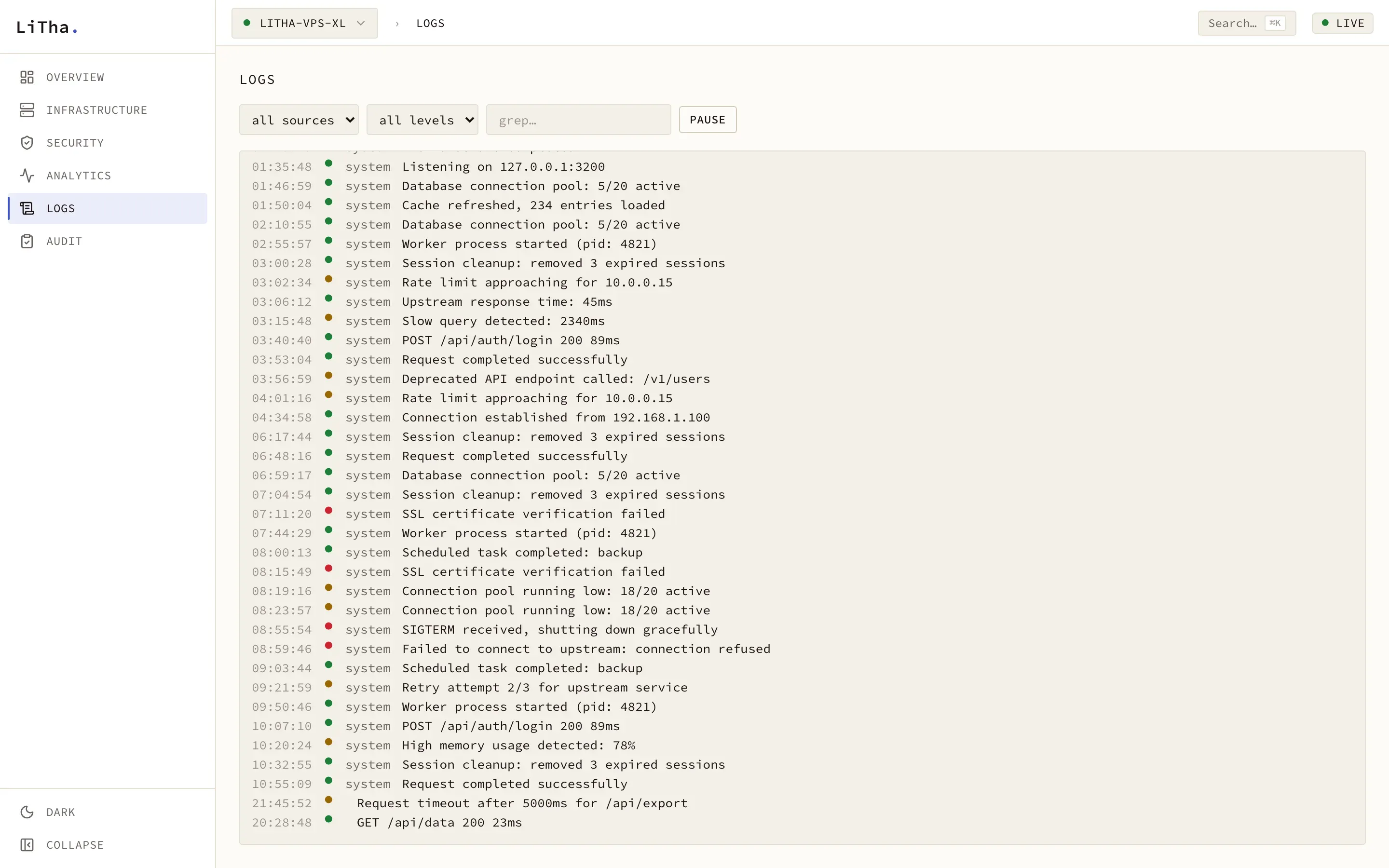Viewport: 1389px width, 868px height.
Task: Click breadcrumb arrow before LOGS
Action: (x=396, y=24)
